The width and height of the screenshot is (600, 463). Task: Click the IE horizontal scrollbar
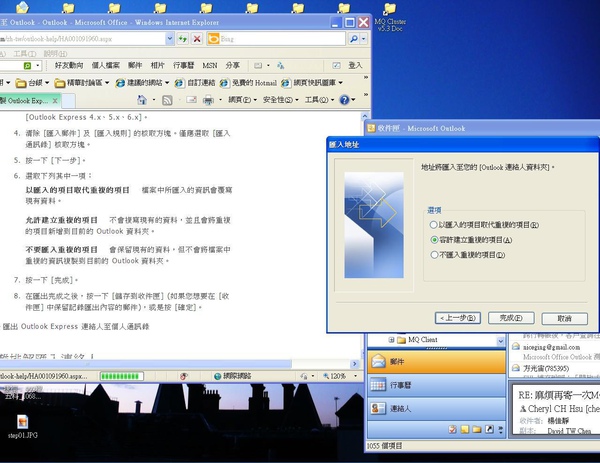coord(145,364)
